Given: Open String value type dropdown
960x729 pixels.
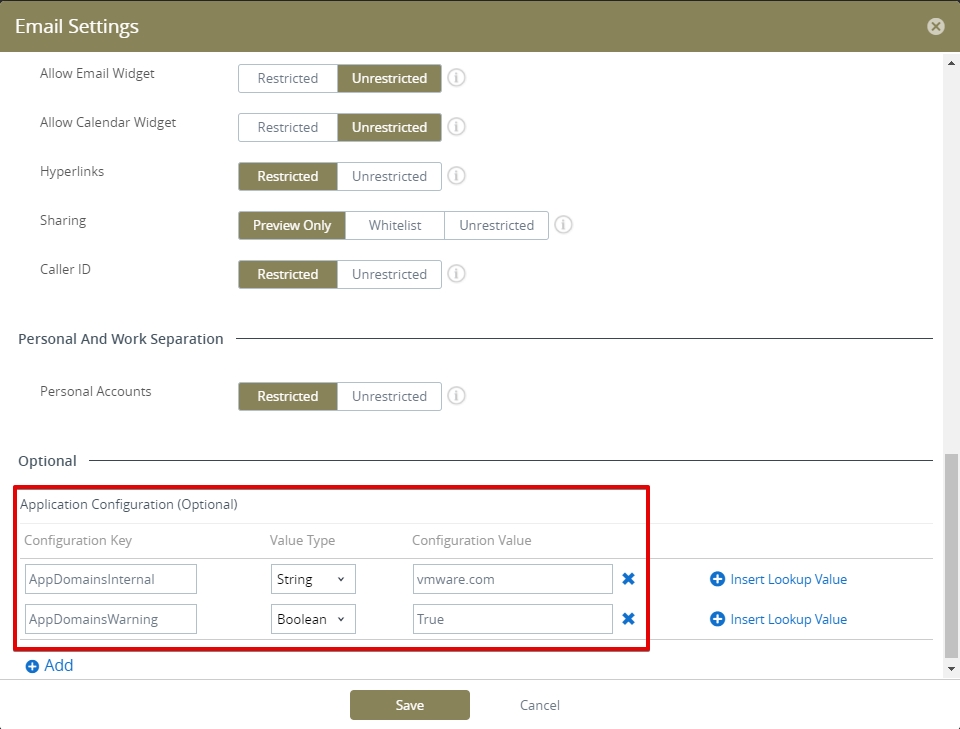Looking at the screenshot, I should [x=313, y=579].
